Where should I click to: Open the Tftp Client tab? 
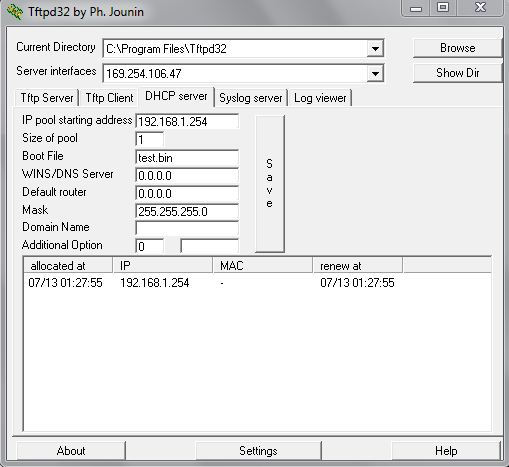coord(109,98)
